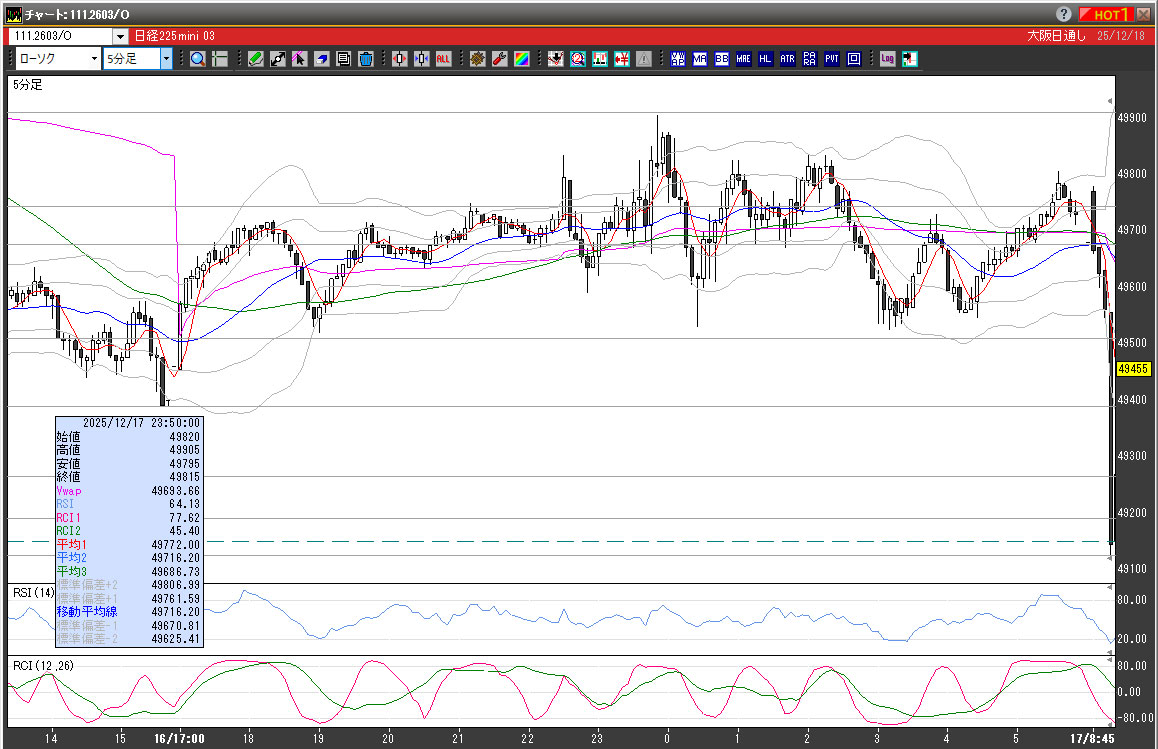This screenshot has height=749, width=1158.
Task: Expand the ローソク chart type dropdown
Action: (x=93, y=59)
